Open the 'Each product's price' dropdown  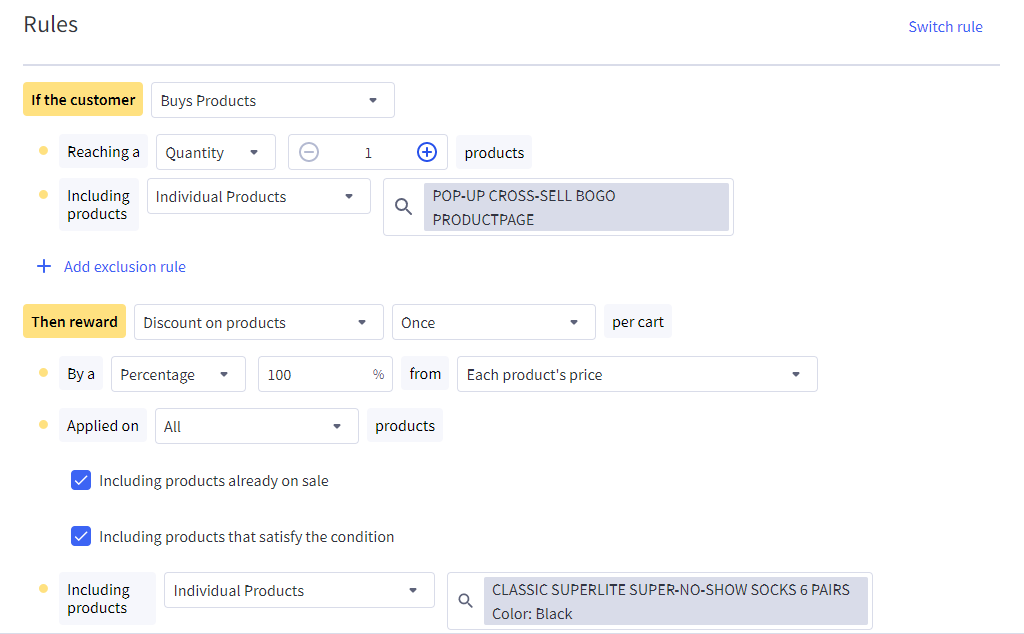[636, 375]
